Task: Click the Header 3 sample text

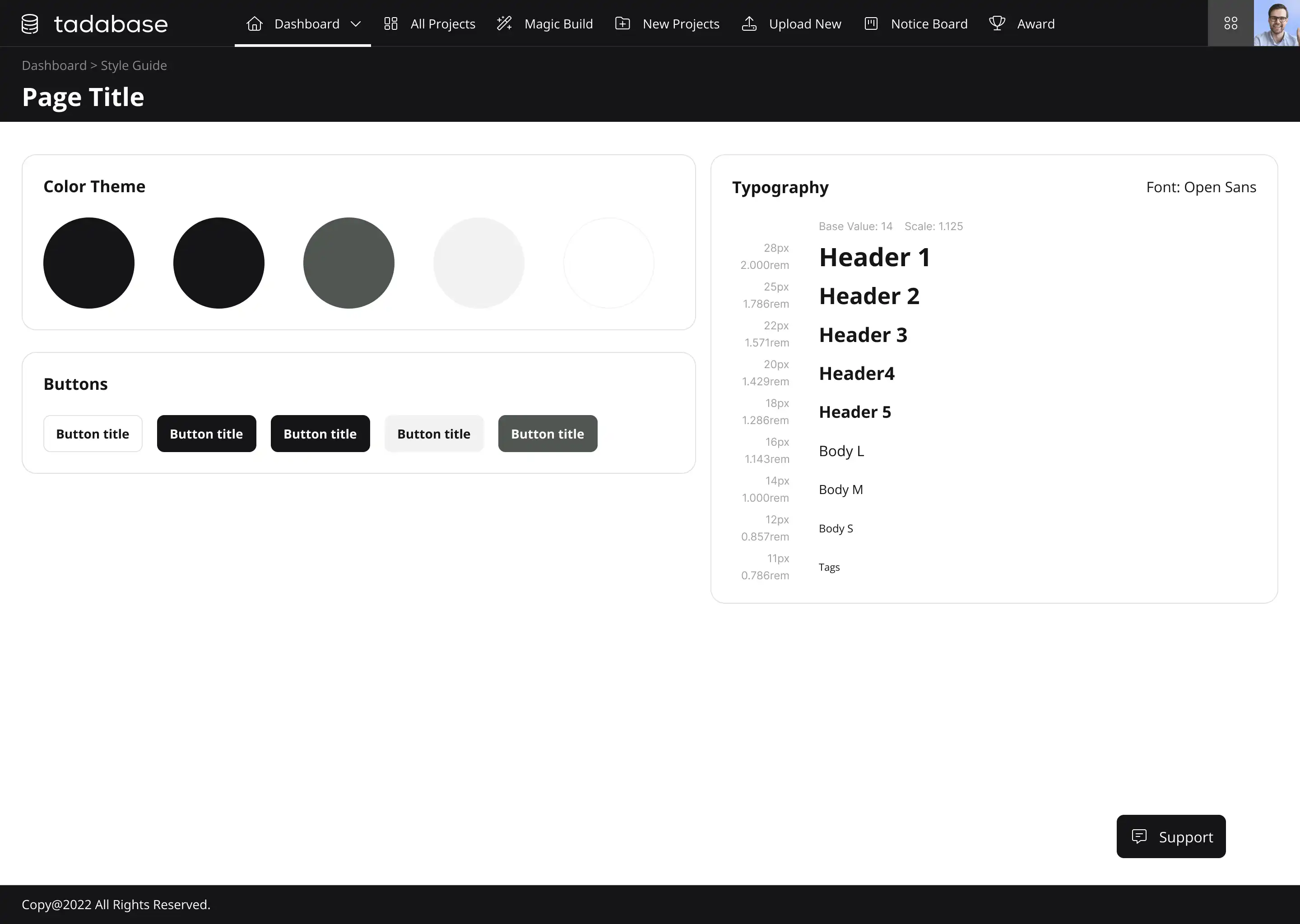Action: point(863,335)
